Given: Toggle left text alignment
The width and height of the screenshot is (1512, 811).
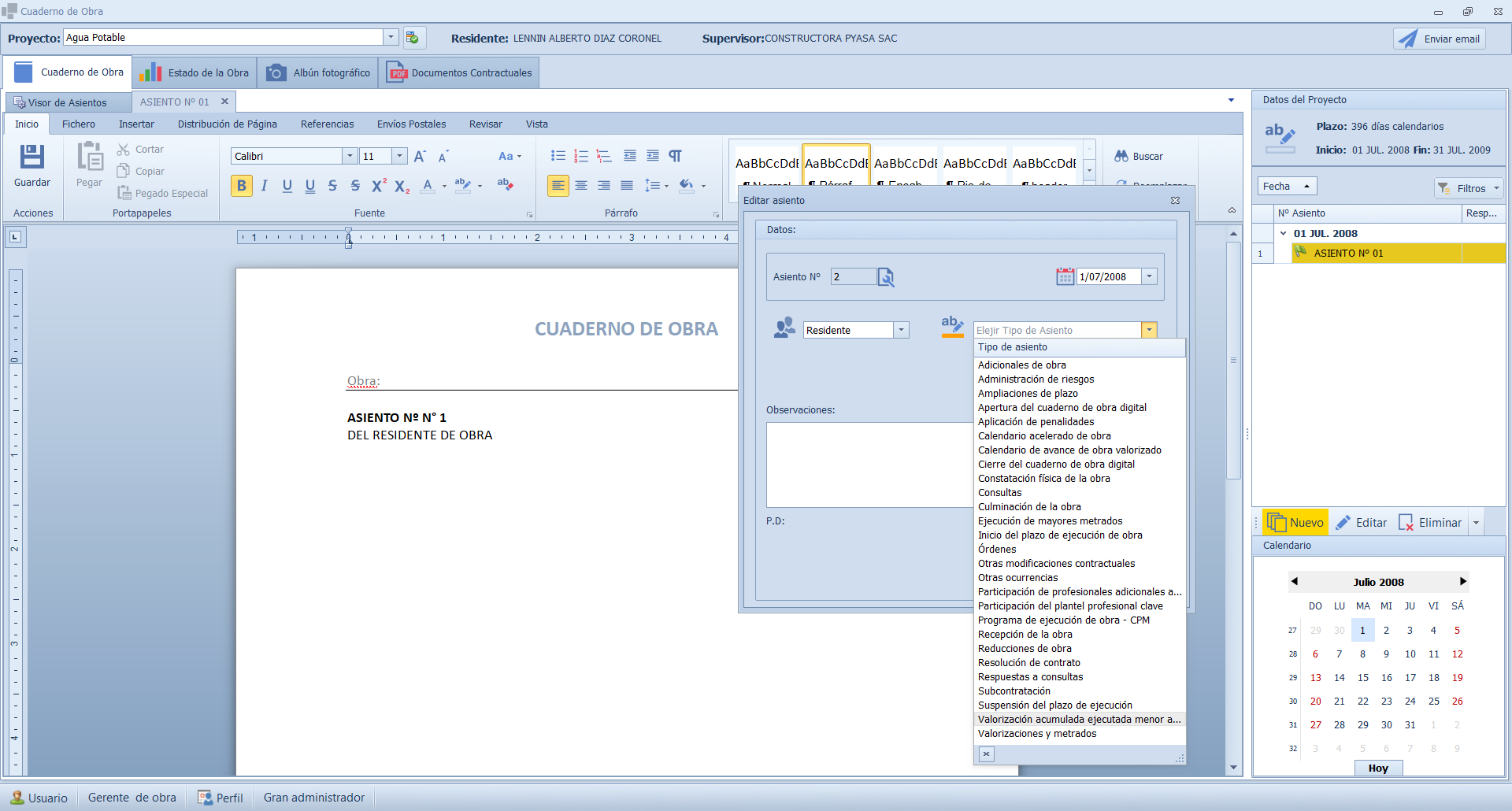Looking at the screenshot, I should (x=558, y=186).
